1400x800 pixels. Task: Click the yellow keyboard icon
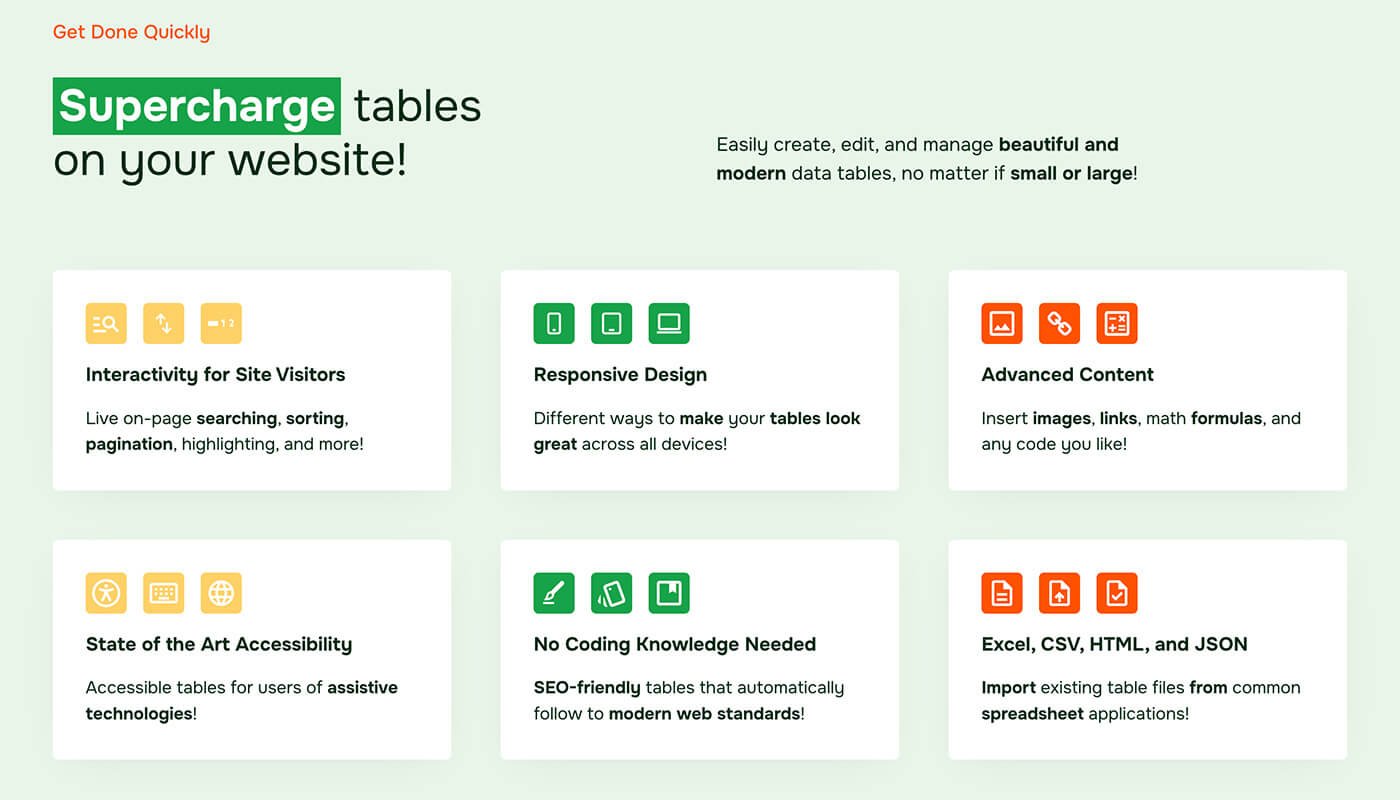tap(164, 593)
